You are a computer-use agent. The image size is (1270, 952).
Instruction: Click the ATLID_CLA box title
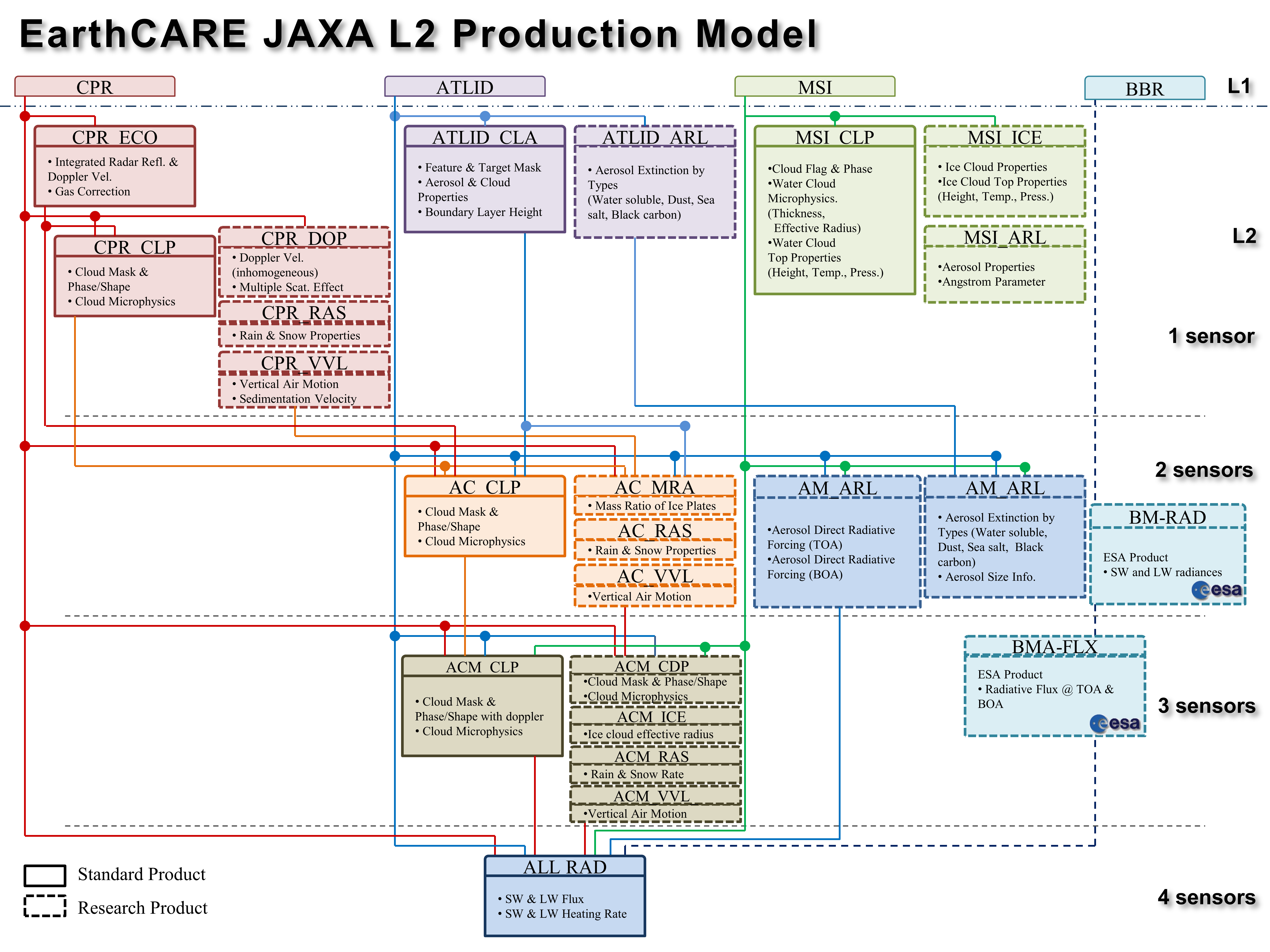485,137
